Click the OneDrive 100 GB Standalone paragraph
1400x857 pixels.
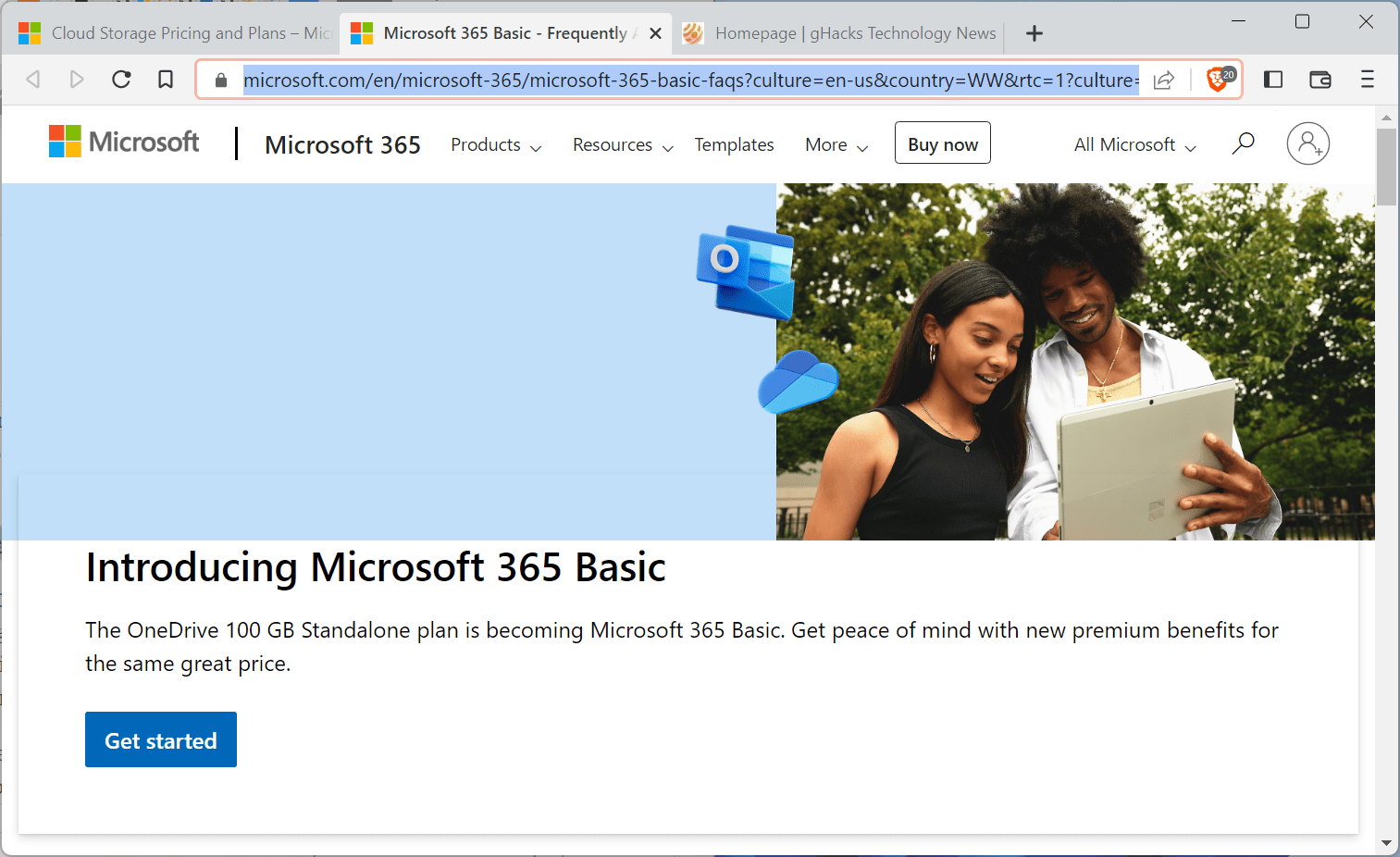click(682, 647)
